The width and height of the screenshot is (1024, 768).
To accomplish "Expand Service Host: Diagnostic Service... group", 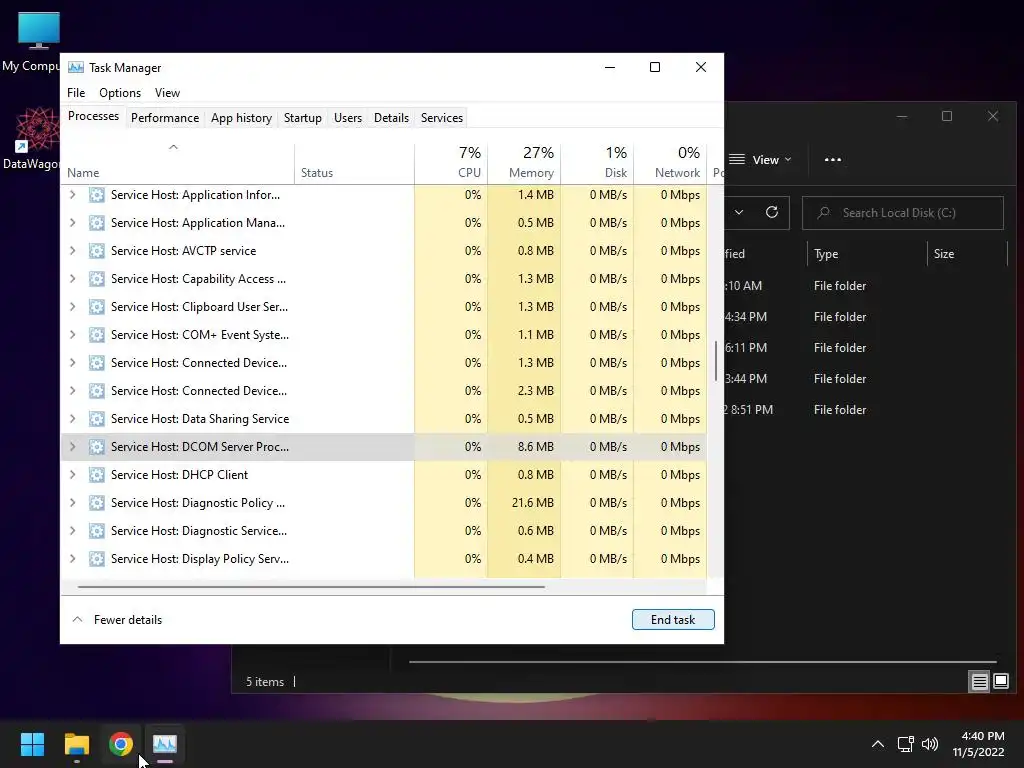I will (x=72, y=531).
